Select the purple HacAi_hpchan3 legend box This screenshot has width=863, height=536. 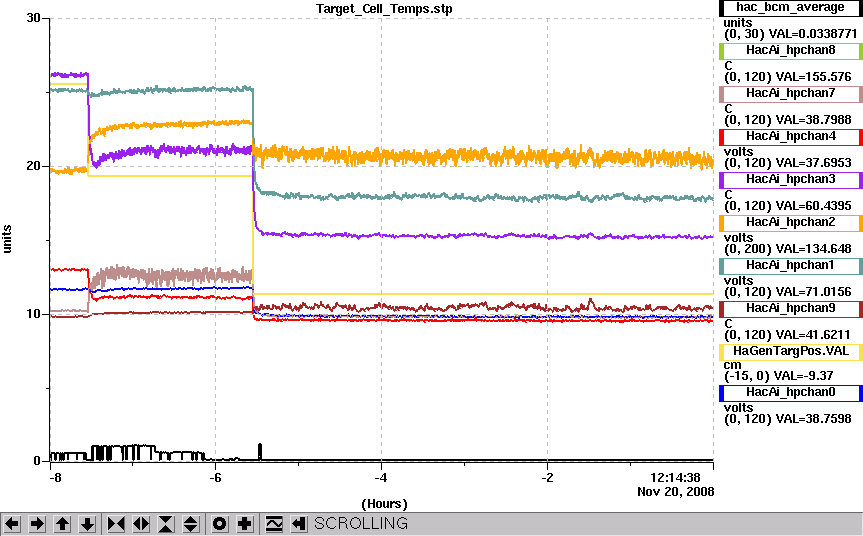[x=790, y=179]
